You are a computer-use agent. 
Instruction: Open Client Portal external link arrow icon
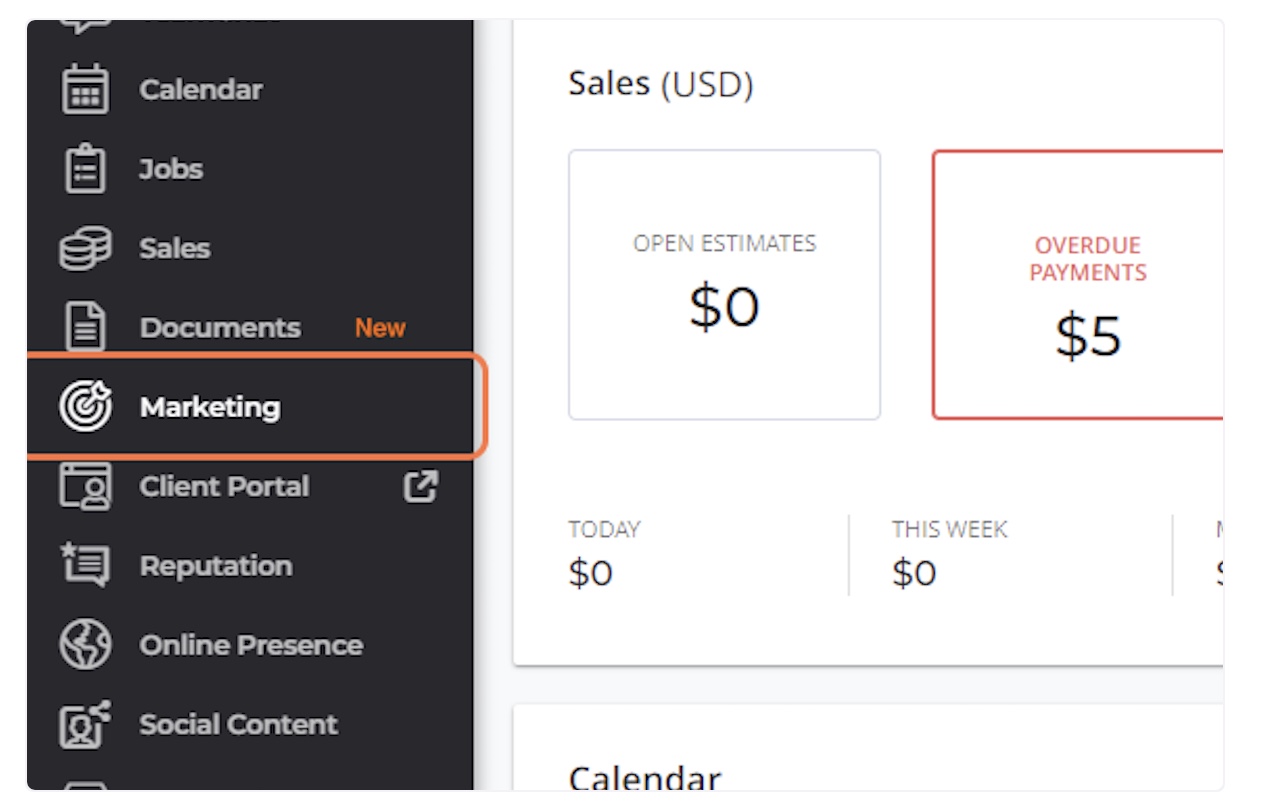420,487
